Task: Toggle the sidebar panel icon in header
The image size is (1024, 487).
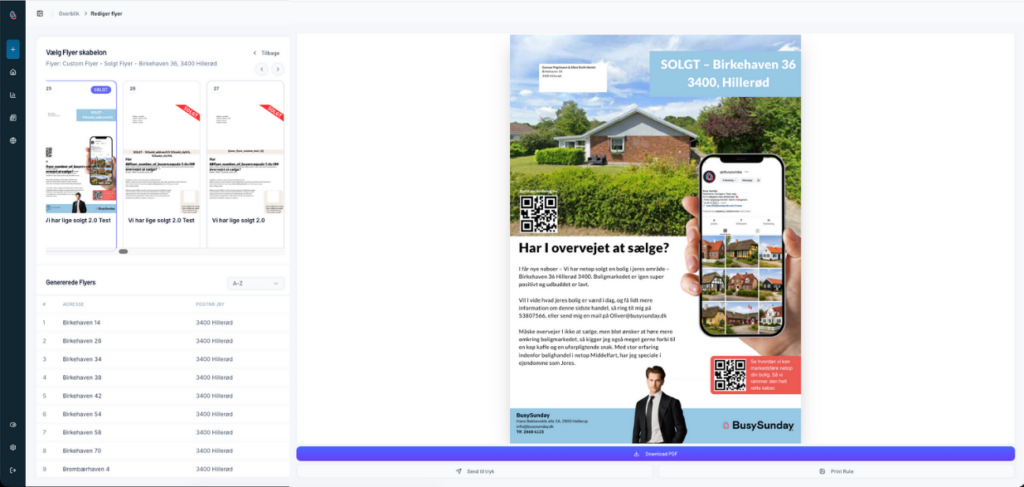Action: (x=40, y=14)
